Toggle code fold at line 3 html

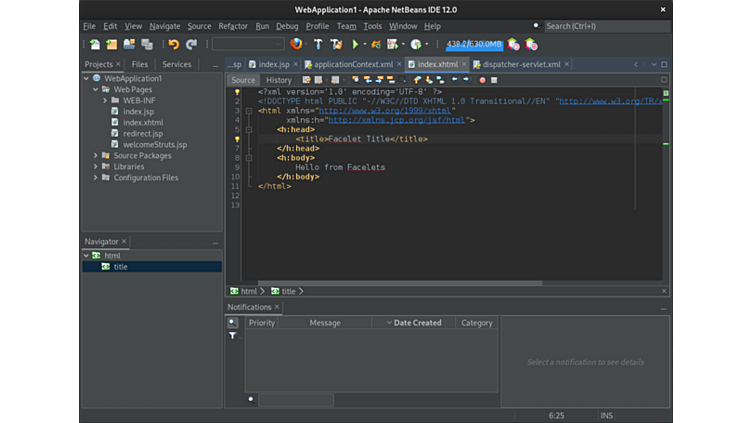tap(249, 111)
